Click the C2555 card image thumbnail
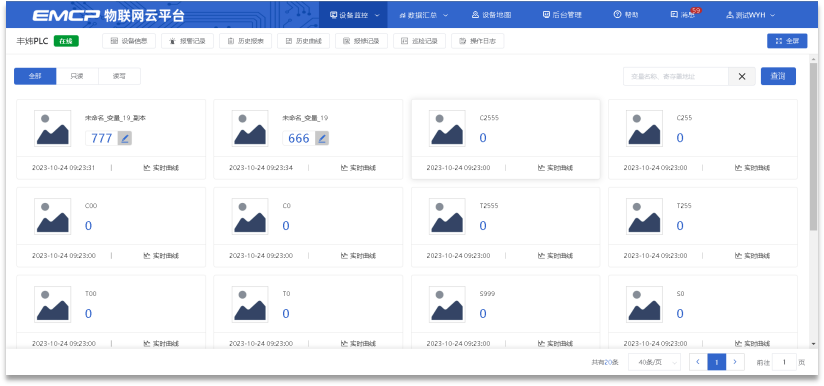 (447, 128)
